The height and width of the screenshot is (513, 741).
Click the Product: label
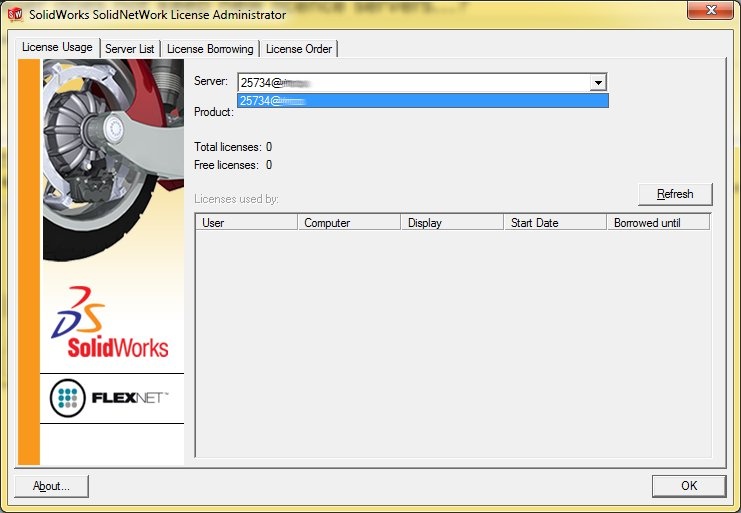tap(214, 112)
